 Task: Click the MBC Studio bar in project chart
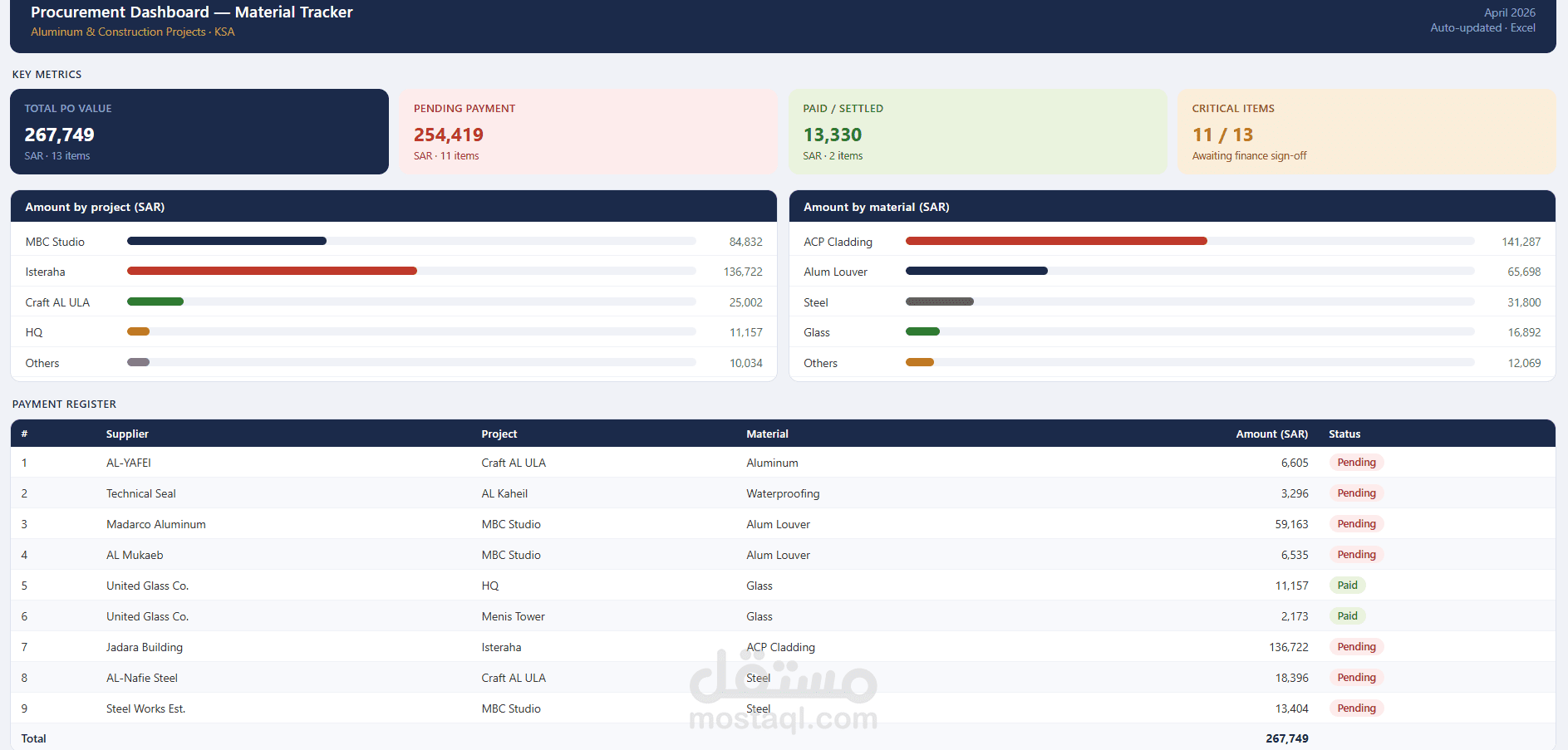(x=226, y=241)
